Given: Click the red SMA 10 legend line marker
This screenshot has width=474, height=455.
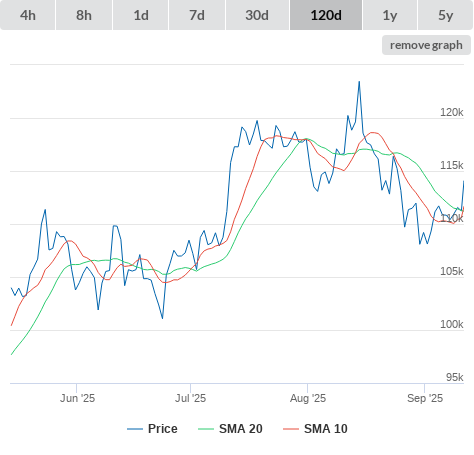Looking at the screenshot, I should click(291, 429).
